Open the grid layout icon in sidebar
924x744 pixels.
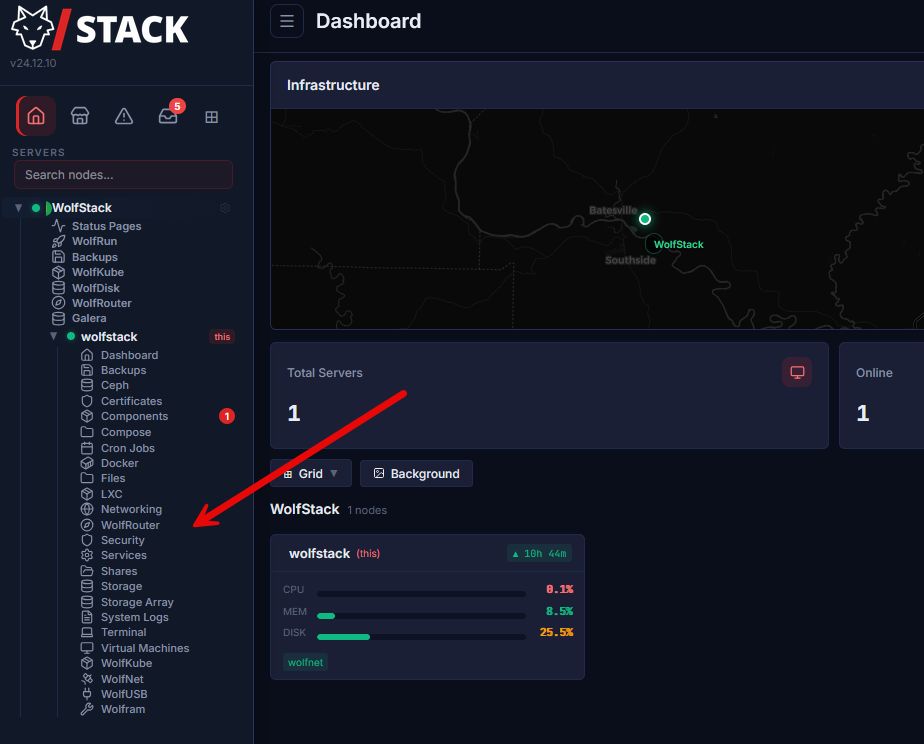point(212,117)
